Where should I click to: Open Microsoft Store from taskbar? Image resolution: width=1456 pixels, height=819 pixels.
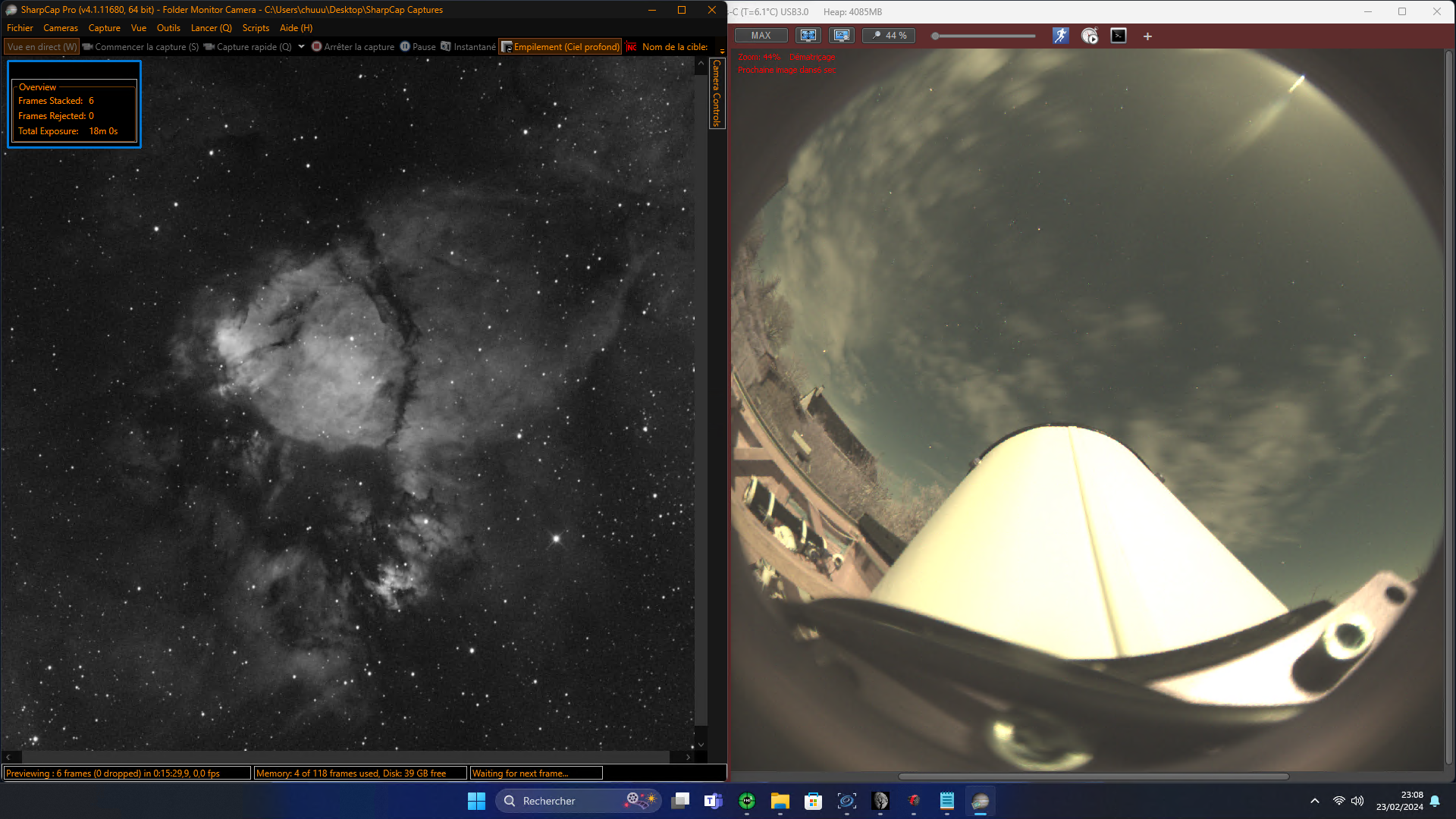click(814, 801)
